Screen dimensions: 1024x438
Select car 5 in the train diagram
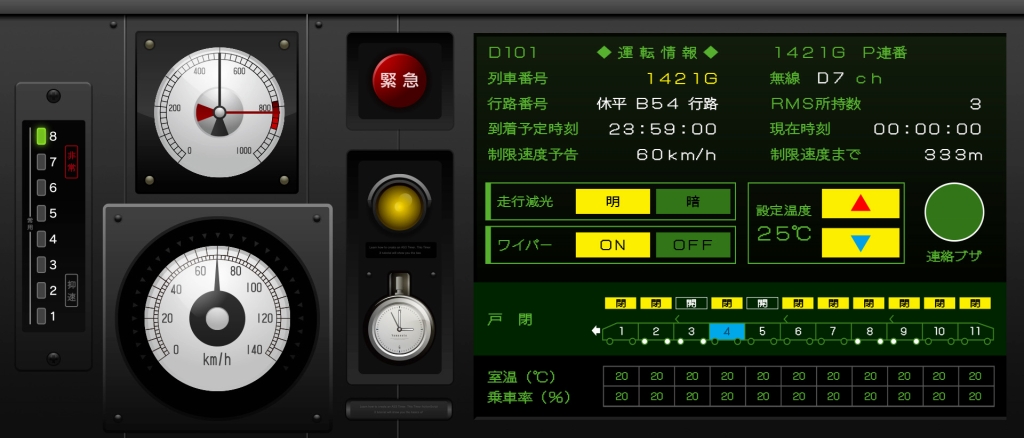pos(762,332)
